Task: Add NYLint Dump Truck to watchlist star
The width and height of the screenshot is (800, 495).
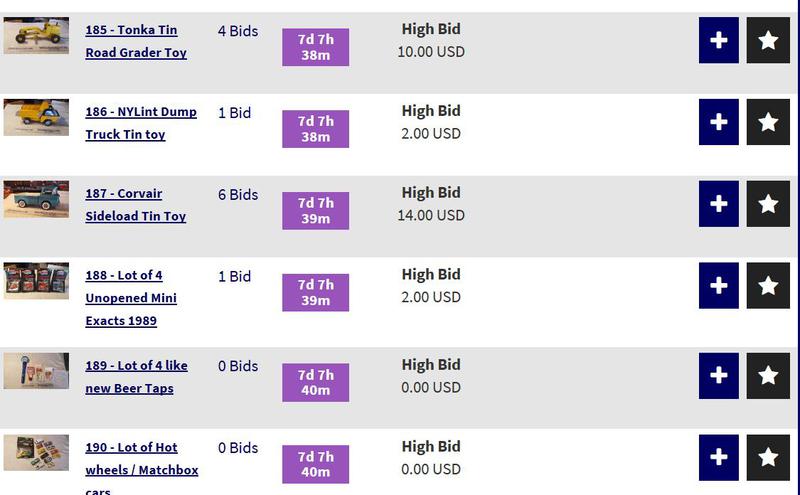Action: click(x=768, y=122)
